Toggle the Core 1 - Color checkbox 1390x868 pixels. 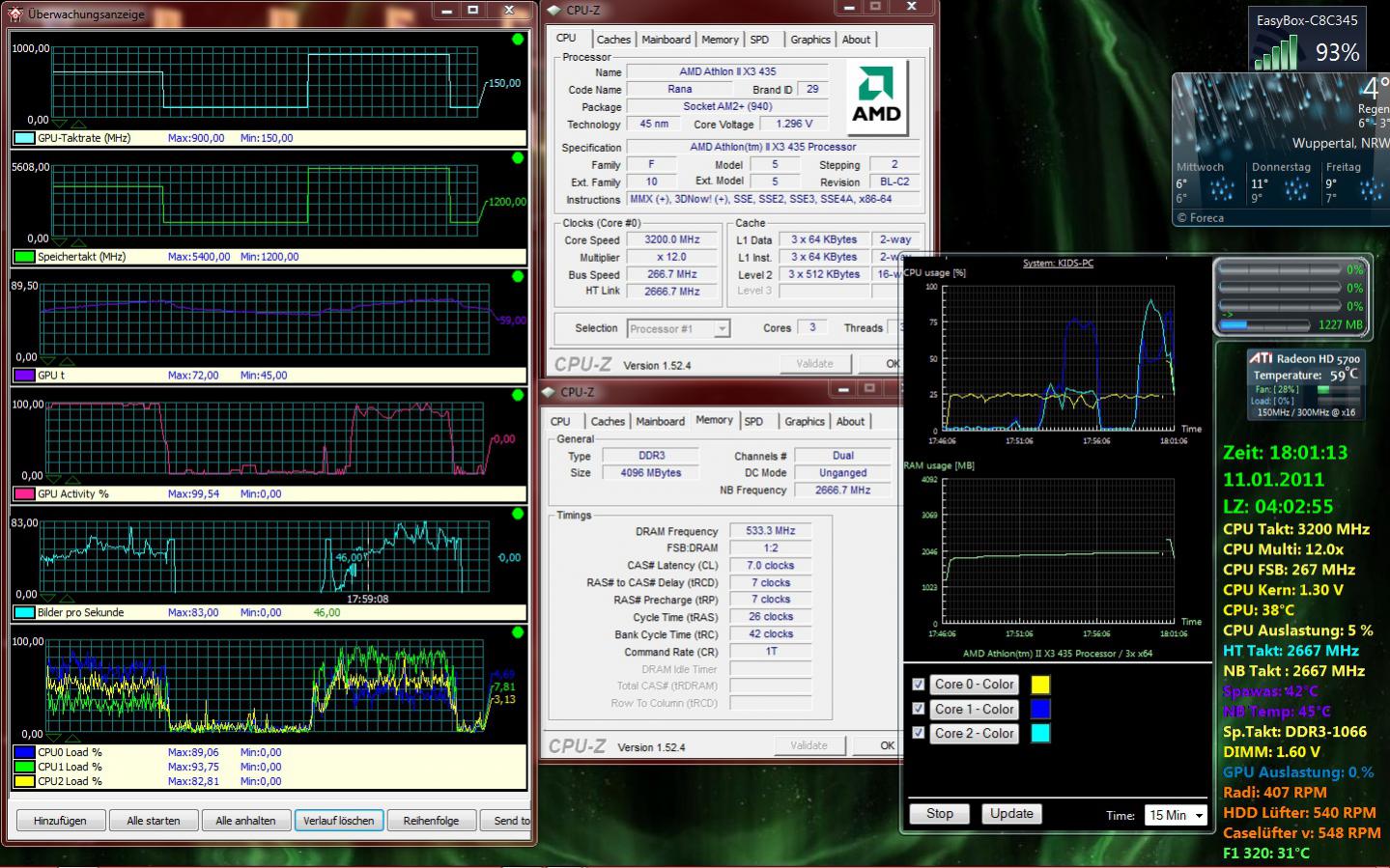coord(919,709)
